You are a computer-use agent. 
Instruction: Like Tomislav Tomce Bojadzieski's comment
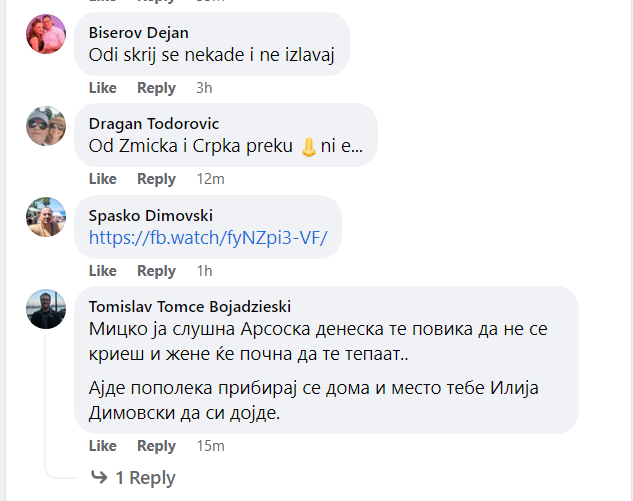tap(103, 446)
